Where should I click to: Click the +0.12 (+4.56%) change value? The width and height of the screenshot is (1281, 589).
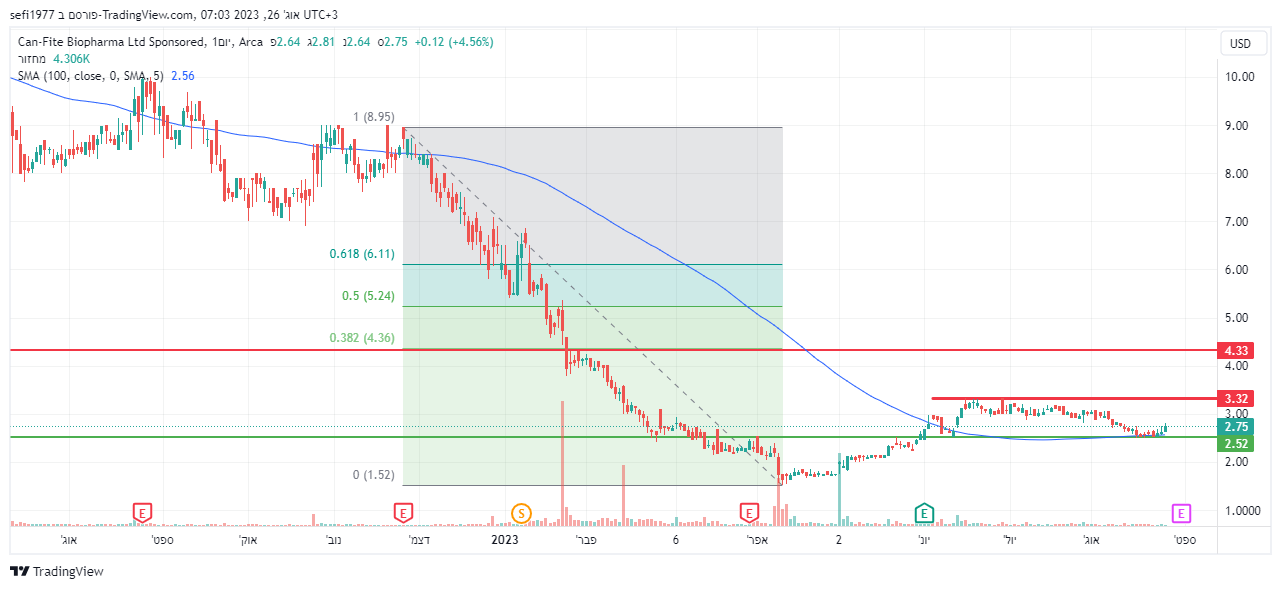click(x=455, y=42)
